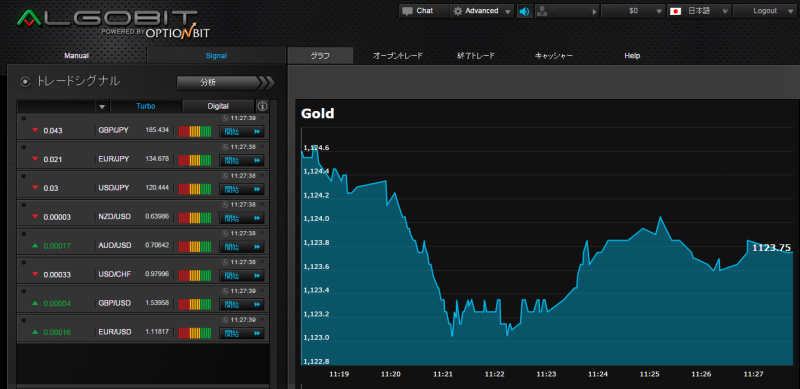Click the red down arrow next to 0.021
The height and width of the screenshot is (389, 800).
pyautogui.click(x=35, y=159)
